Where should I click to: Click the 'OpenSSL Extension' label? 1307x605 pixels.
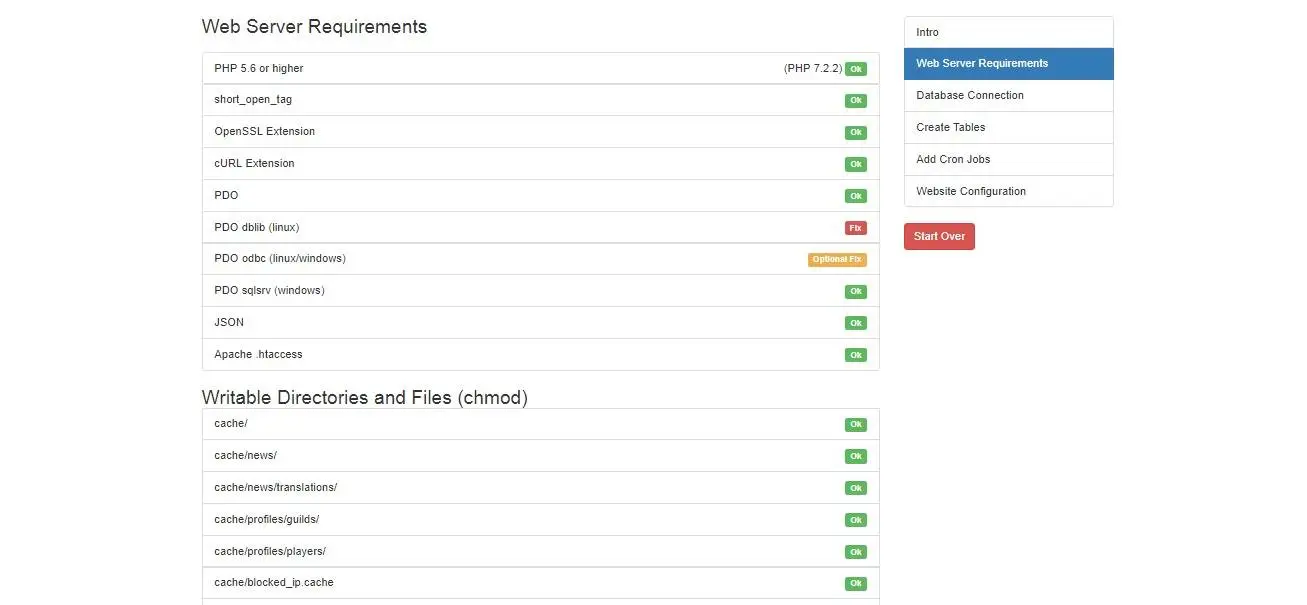tap(264, 131)
